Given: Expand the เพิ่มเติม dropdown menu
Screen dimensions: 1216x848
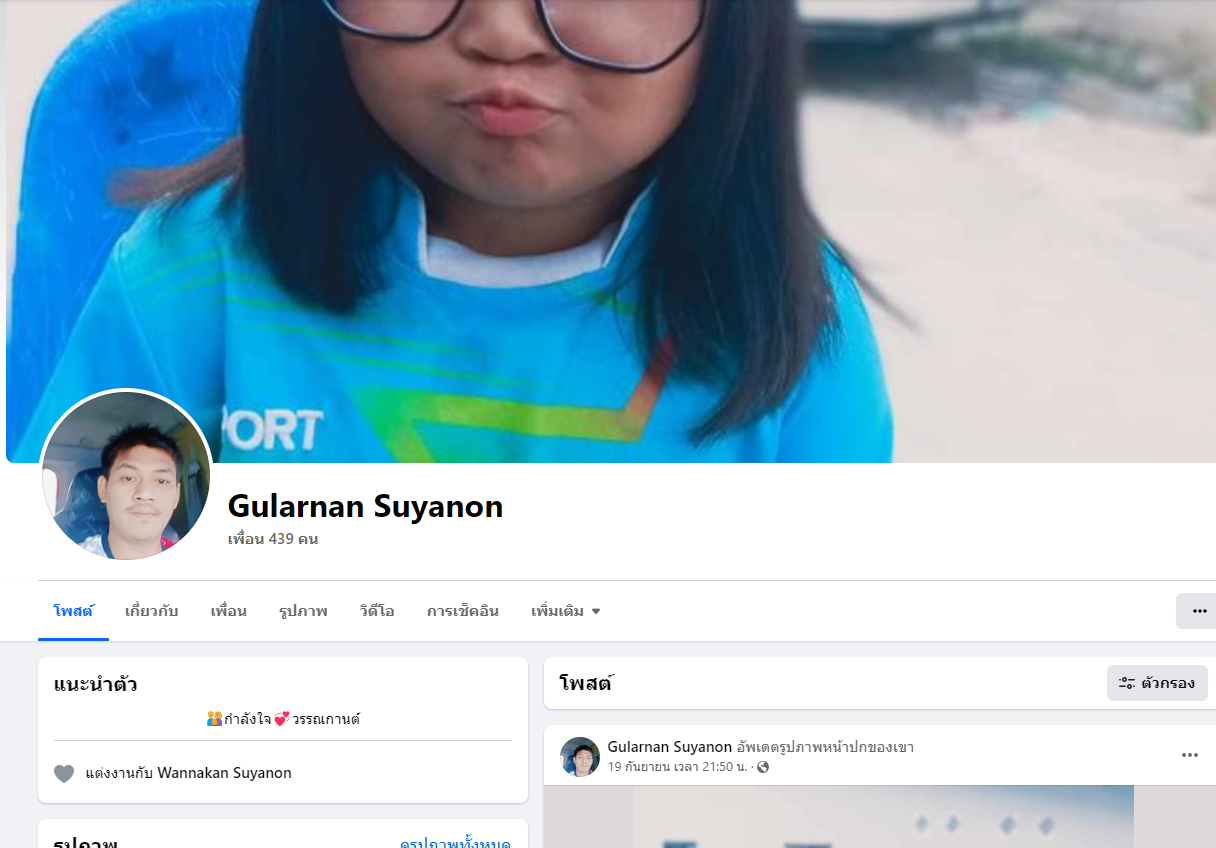Looking at the screenshot, I should pyautogui.click(x=566, y=611).
